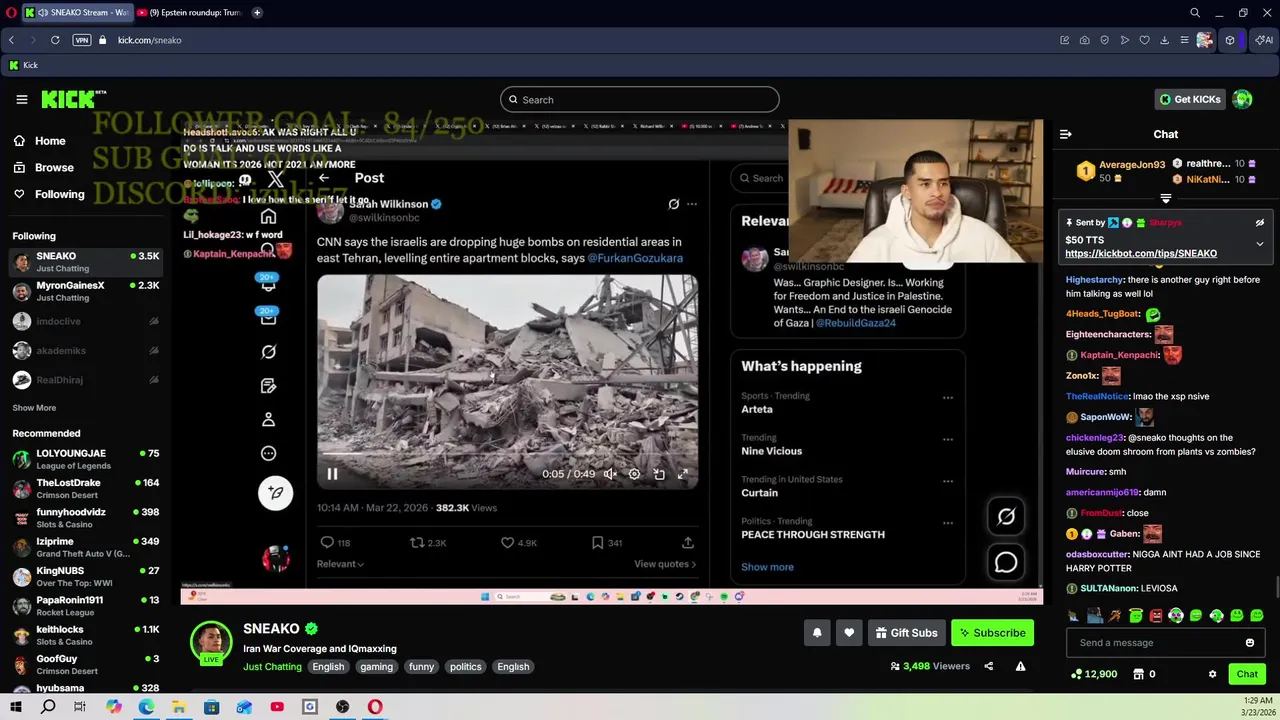Viewport: 1280px width, 720px height.
Task: Click the Opera extensions cube icon
Action: 1230,40
